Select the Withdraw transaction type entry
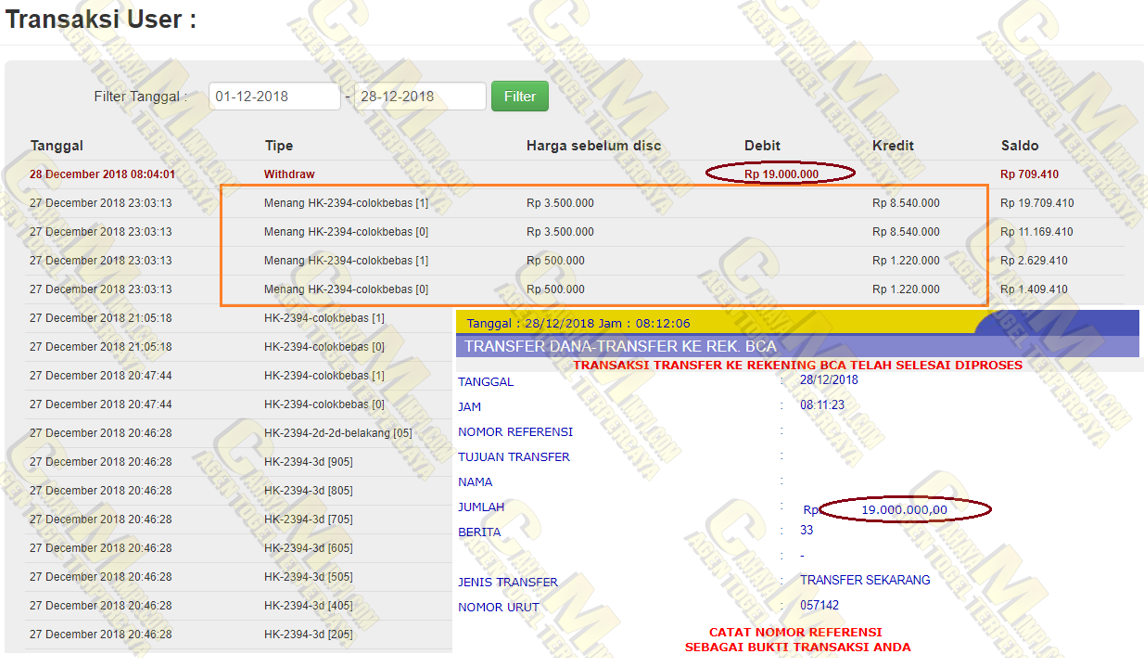The width and height of the screenshot is (1148, 658). (x=289, y=174)
